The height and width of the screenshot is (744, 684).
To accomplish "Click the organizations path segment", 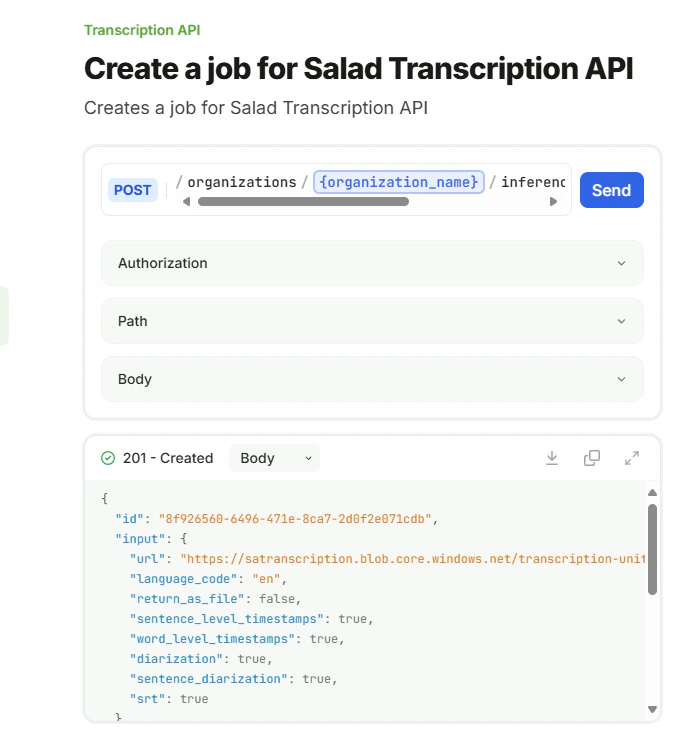I will 242,182.
